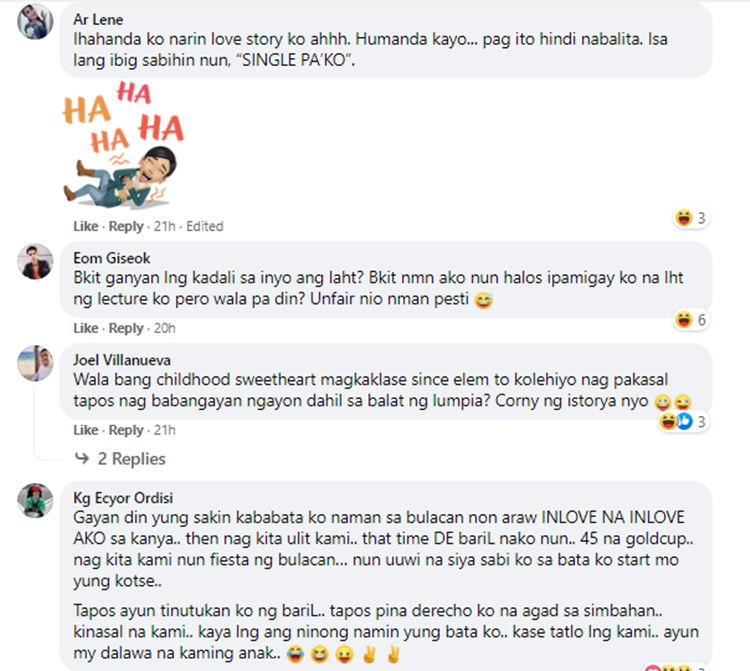Open Eom Giseok's profile avatar
The image size is (750, 671).
(x=35, y=261)
